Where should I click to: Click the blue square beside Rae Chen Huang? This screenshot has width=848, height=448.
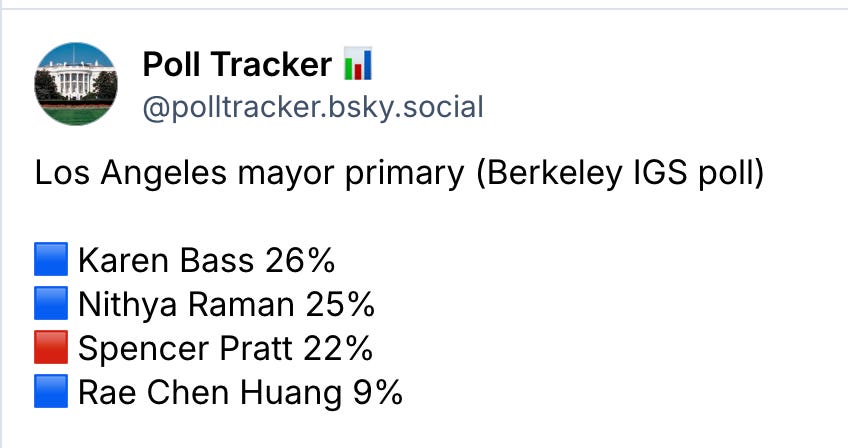(x=51, y=391)
